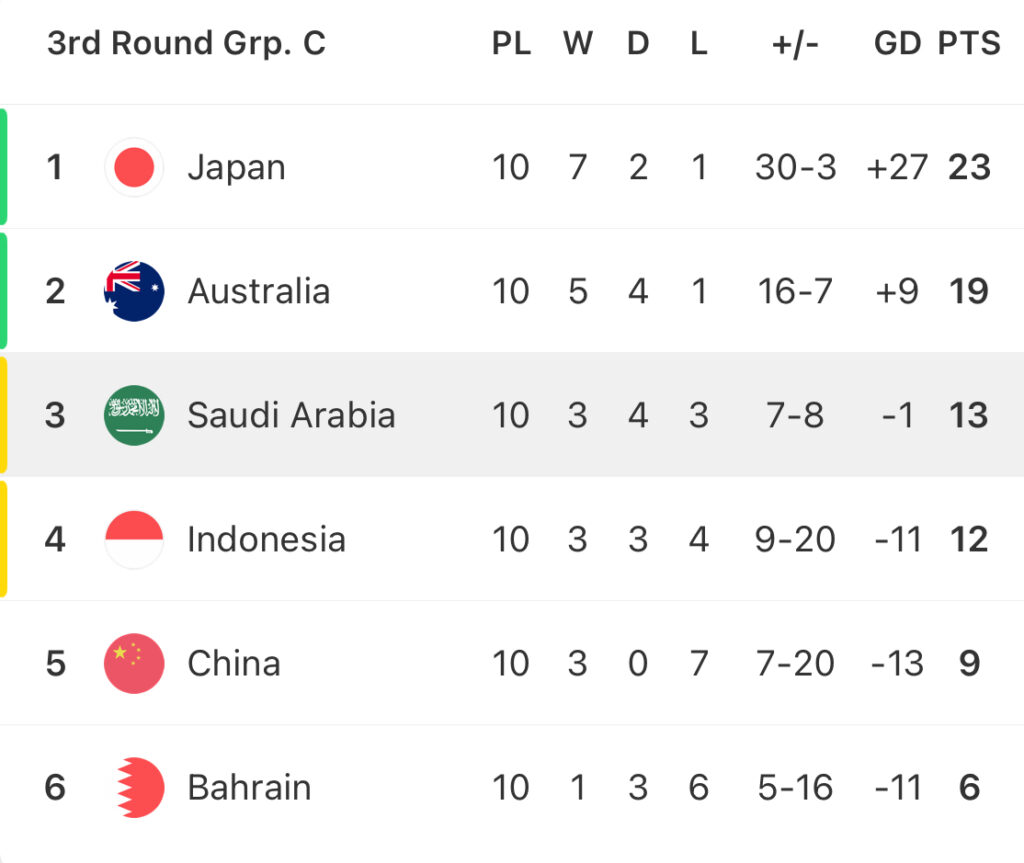Viewport: 1024px width, 863px height.
Task: Open the Indonesia team name
Action: [x=266, y=540]
